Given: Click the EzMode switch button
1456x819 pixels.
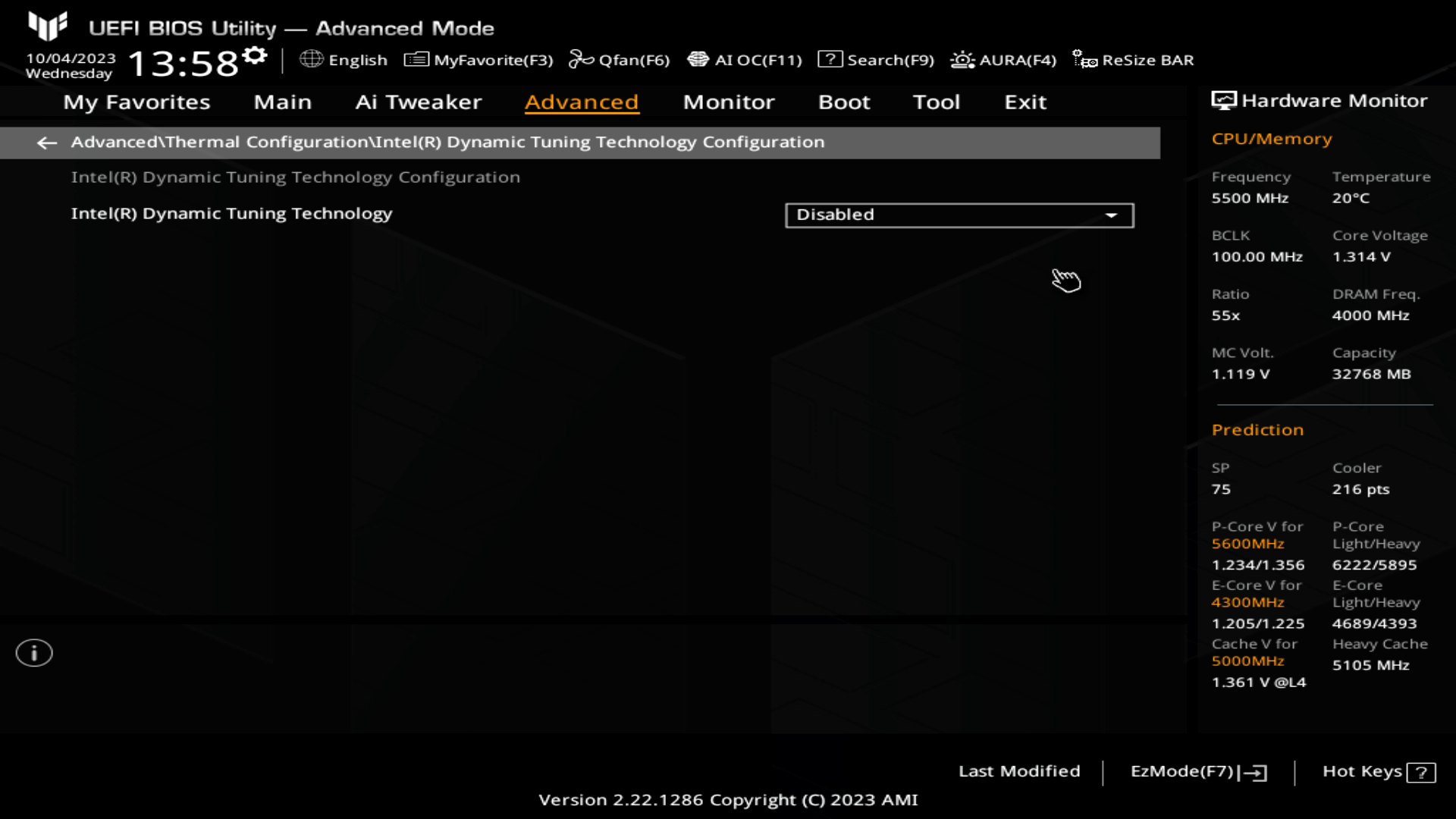Looking at the screenshot, I should [x=1195, y=770].
